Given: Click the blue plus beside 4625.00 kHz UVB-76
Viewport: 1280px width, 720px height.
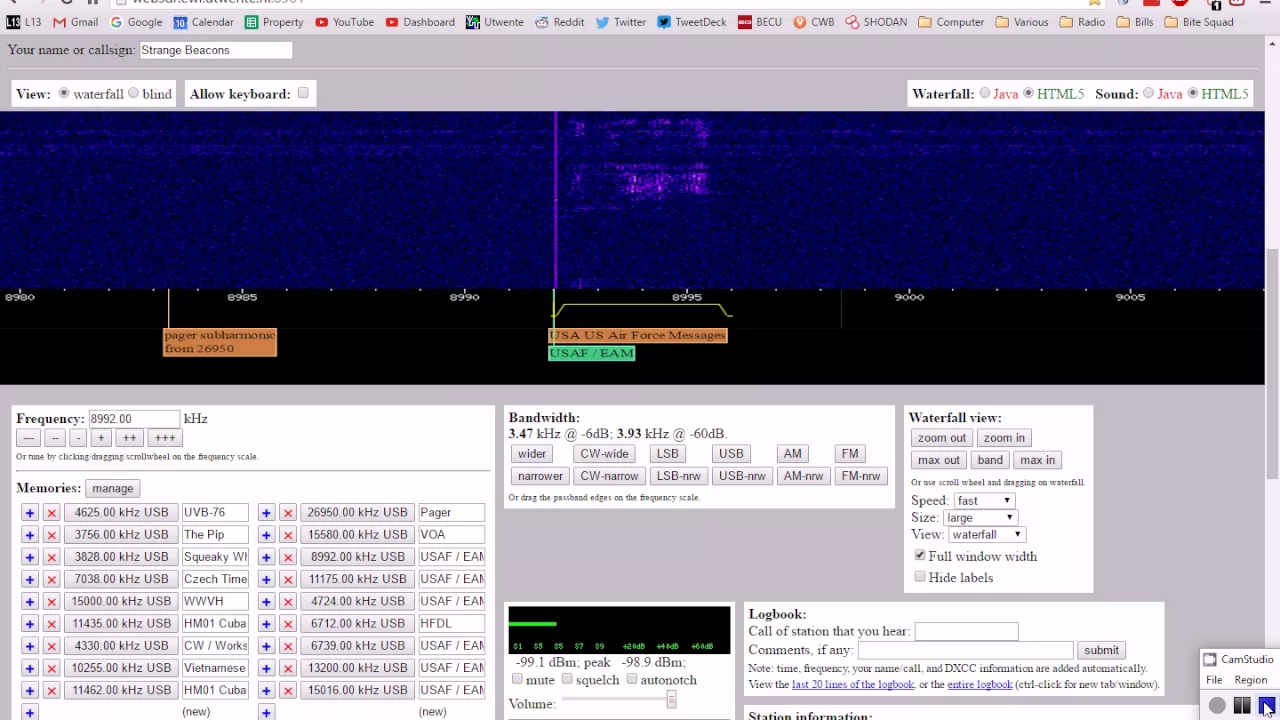Looking at the screenshot, I should (x=30, y=513).
